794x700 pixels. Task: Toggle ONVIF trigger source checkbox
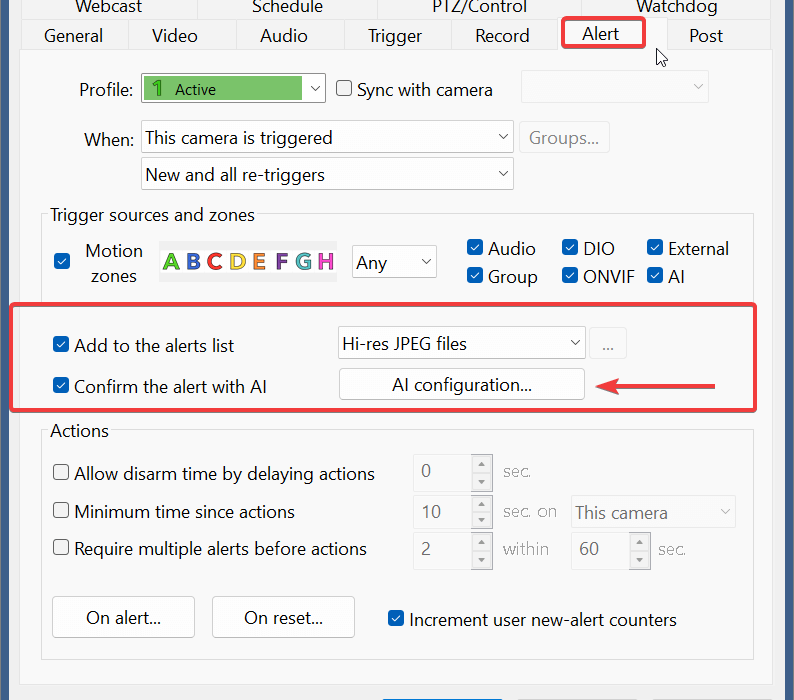pyautogui.click(x=570, y=276)
